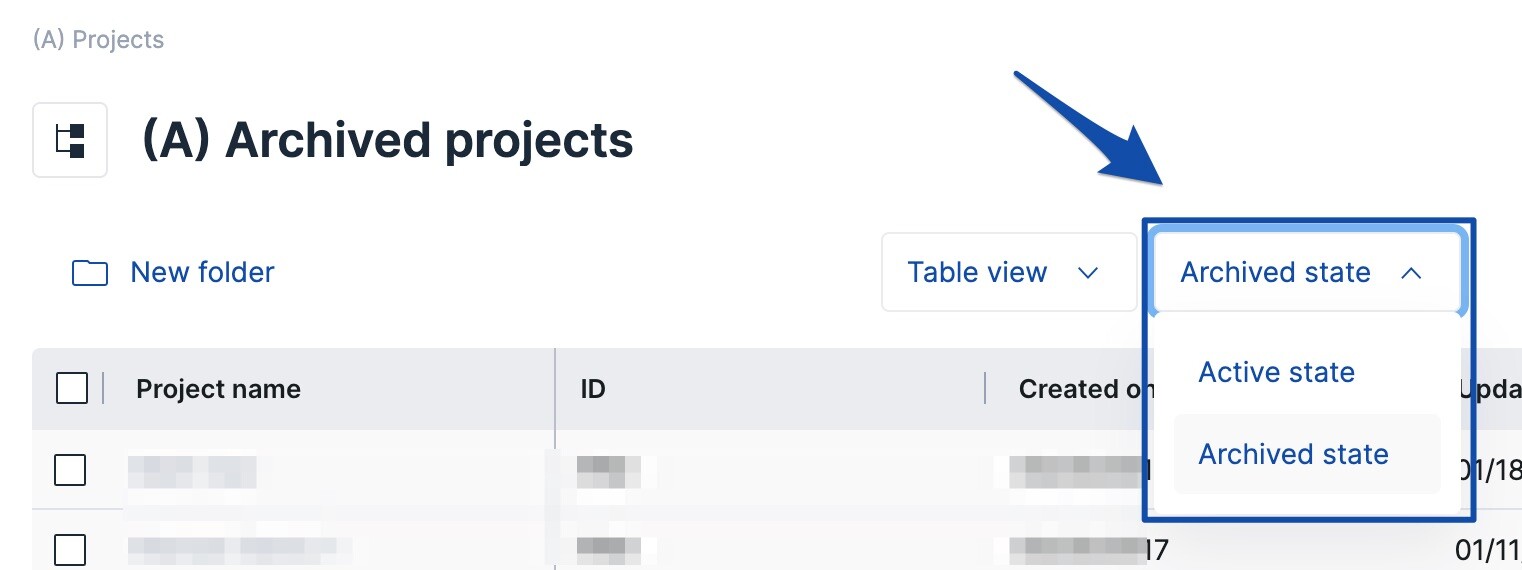The width and height of the screenshot is (1522, 570).
Task: Open the first row's blurred project name
Action: click(192, 470)
